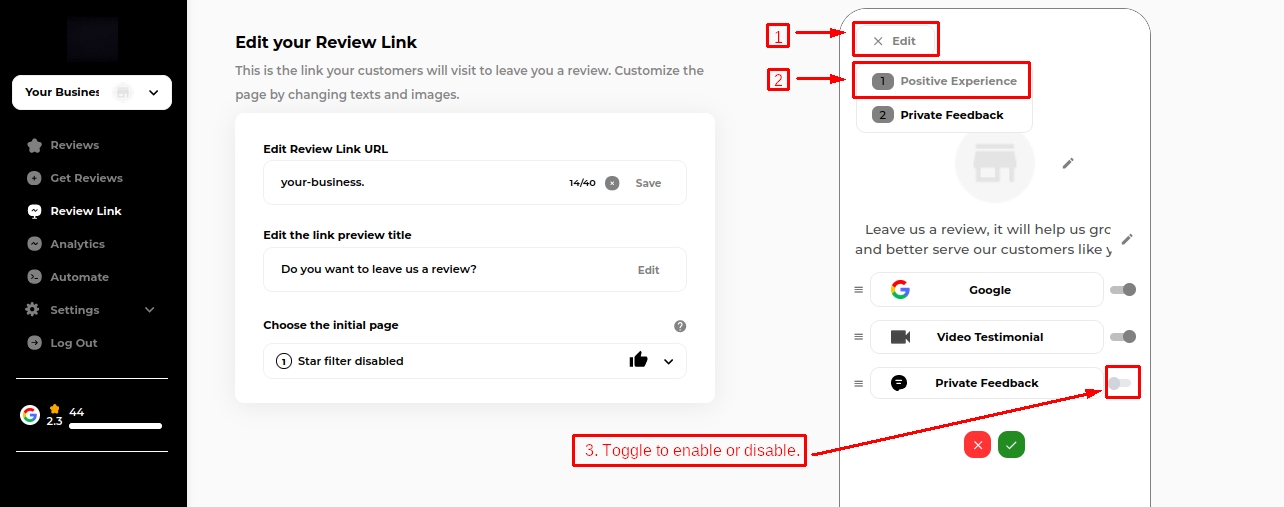
Task: Disable the Video Testimonial toggle
Action: 1123,337
